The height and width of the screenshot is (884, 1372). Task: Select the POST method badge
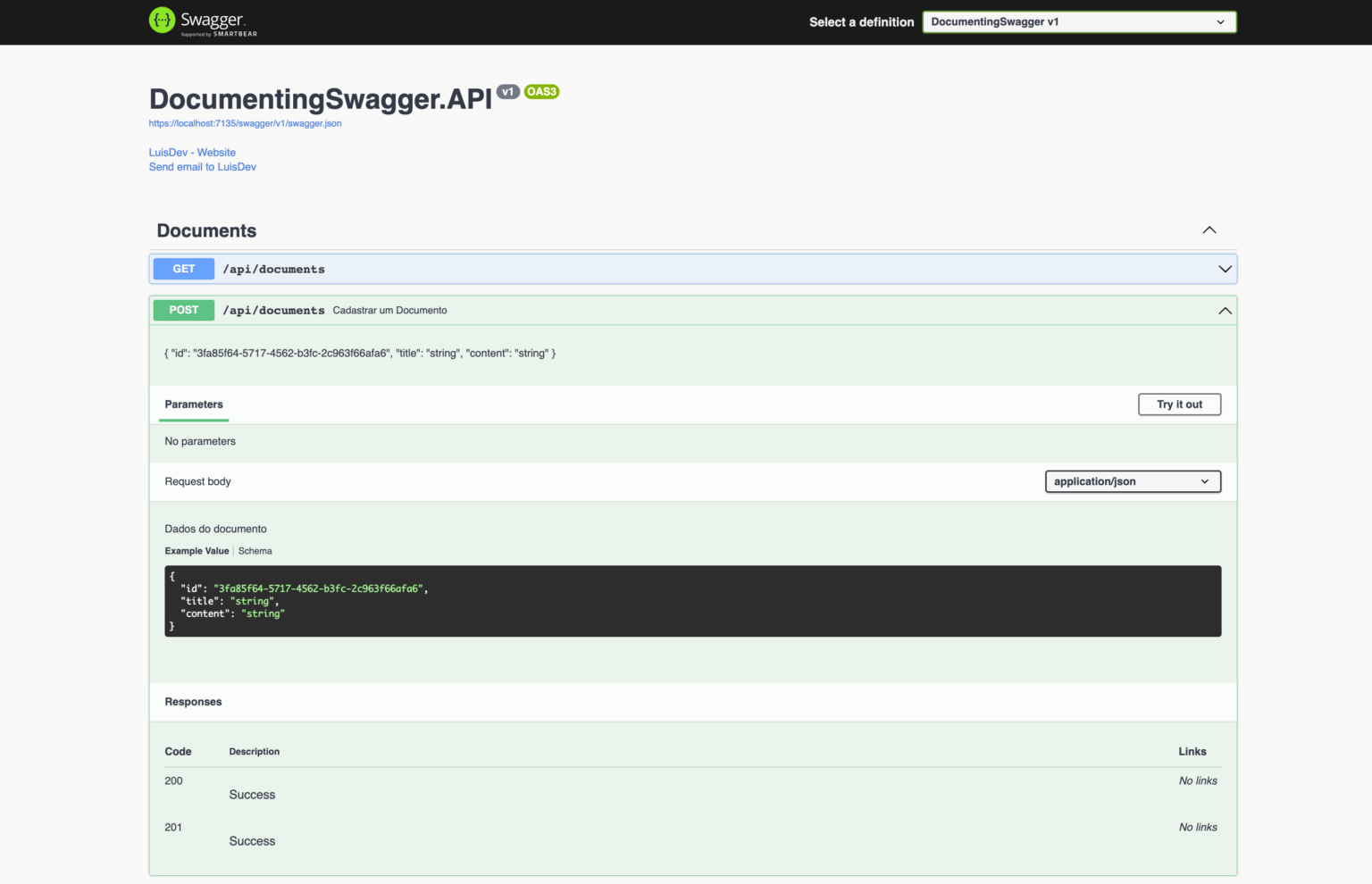point(183,310)
